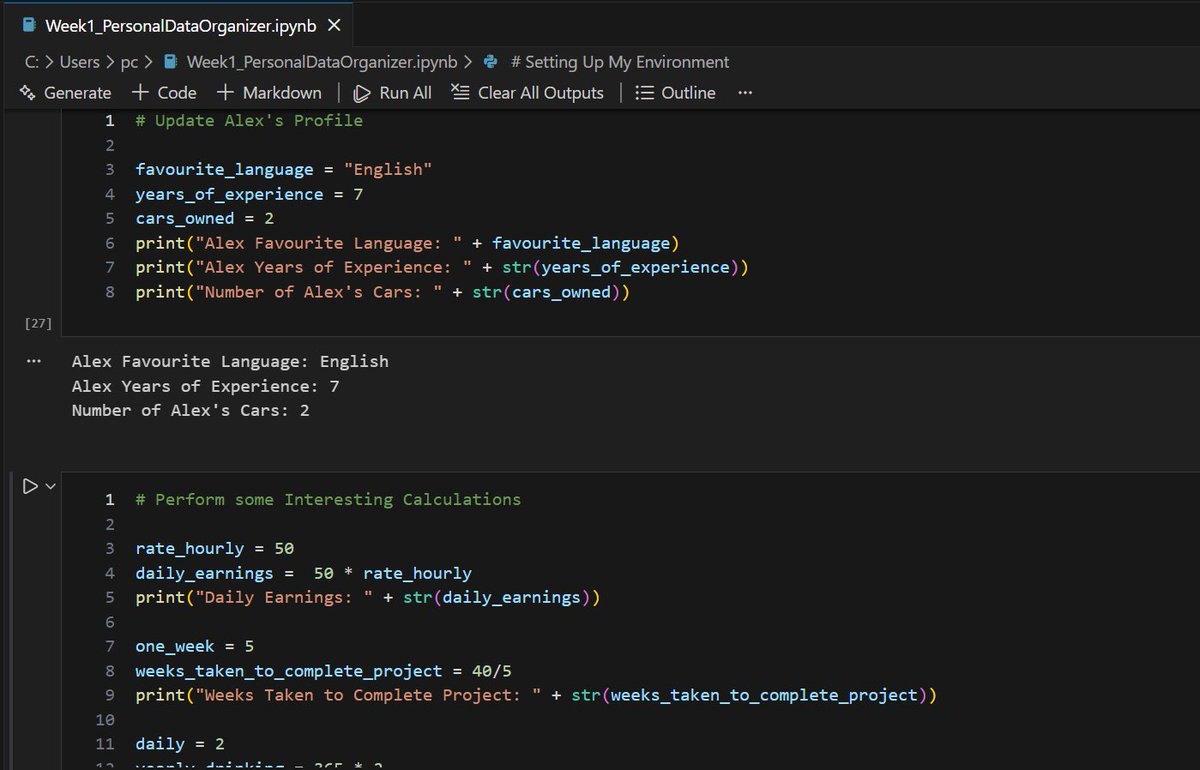Click the Setting Up My Environment breadcrumb
The height and width of the screenshot is (770, 1200).
[620, 62]
